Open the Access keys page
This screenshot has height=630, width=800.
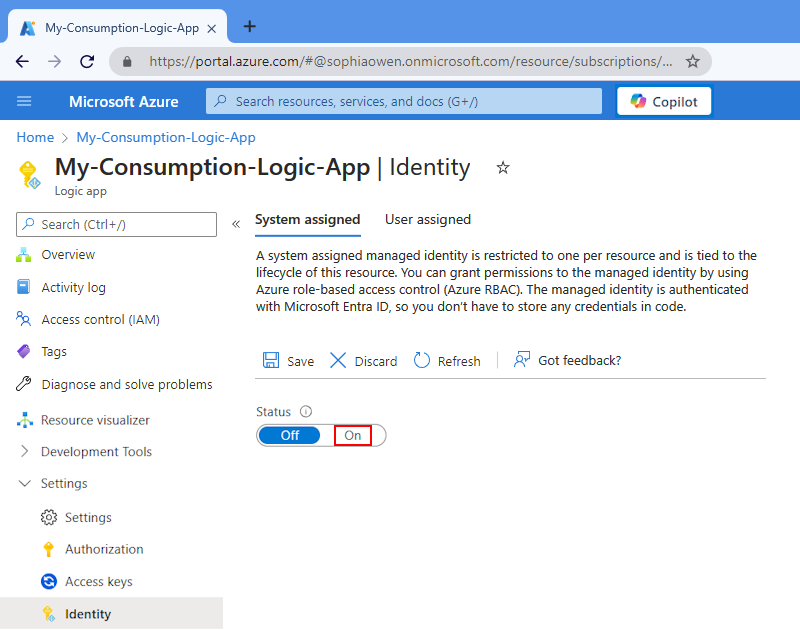click(98, 582)
